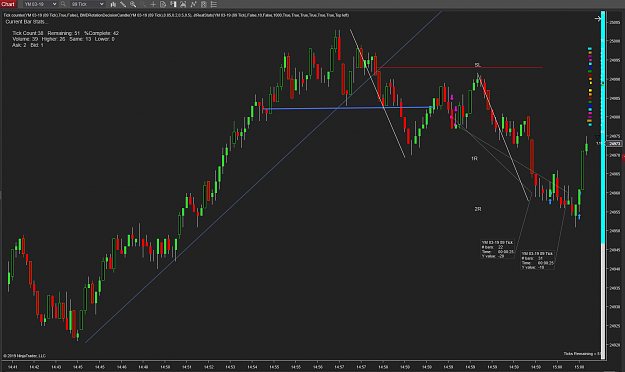Click the %Complete: 42 text
The height and width of the screenshot is (372, 625).
[x=101, y=33]
